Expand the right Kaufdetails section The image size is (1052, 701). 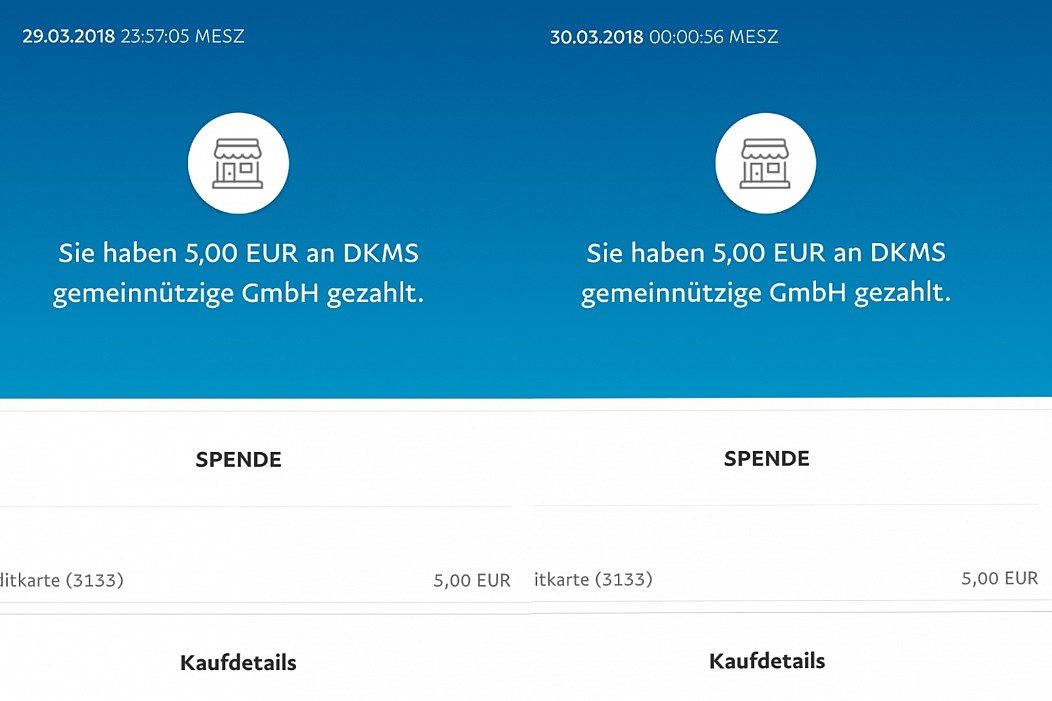click(x=767, y=661)
